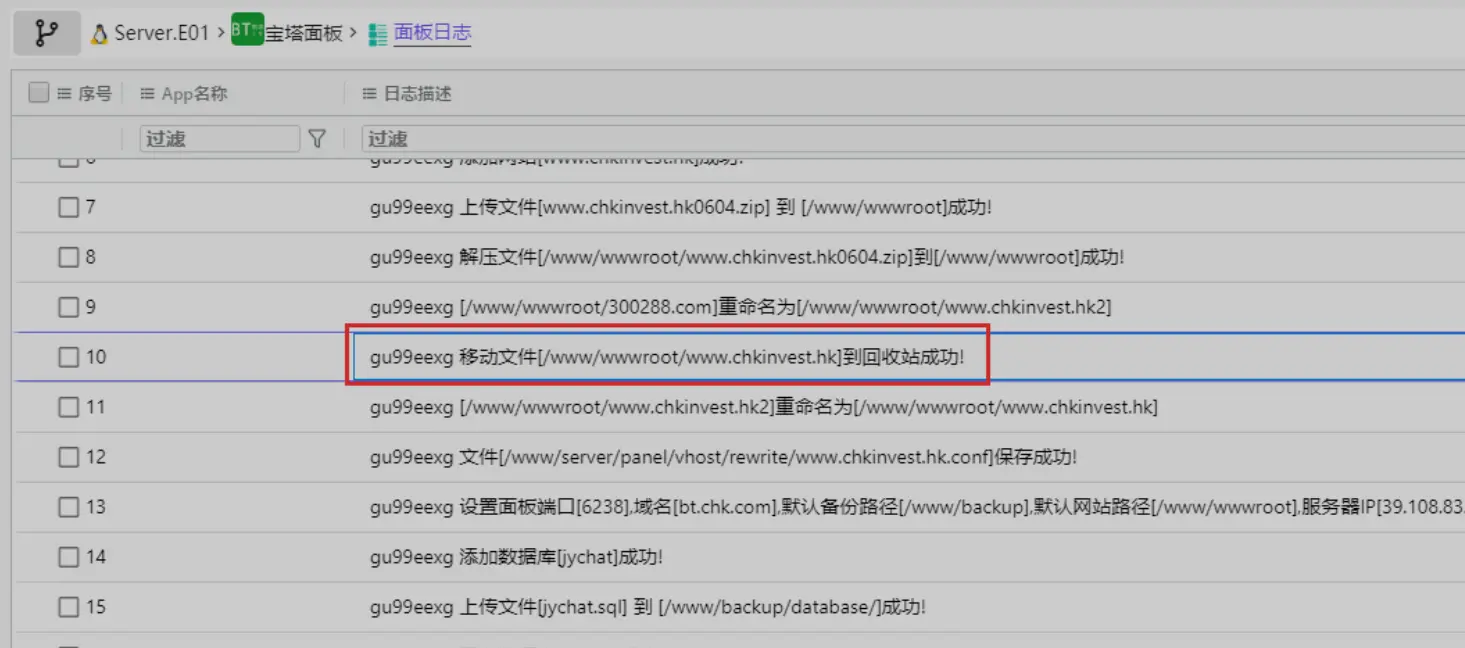The width and height of the screenshot is (1465, 648).
Task: Check the checkbox for row 11
Action: click(x=68, y=407)
